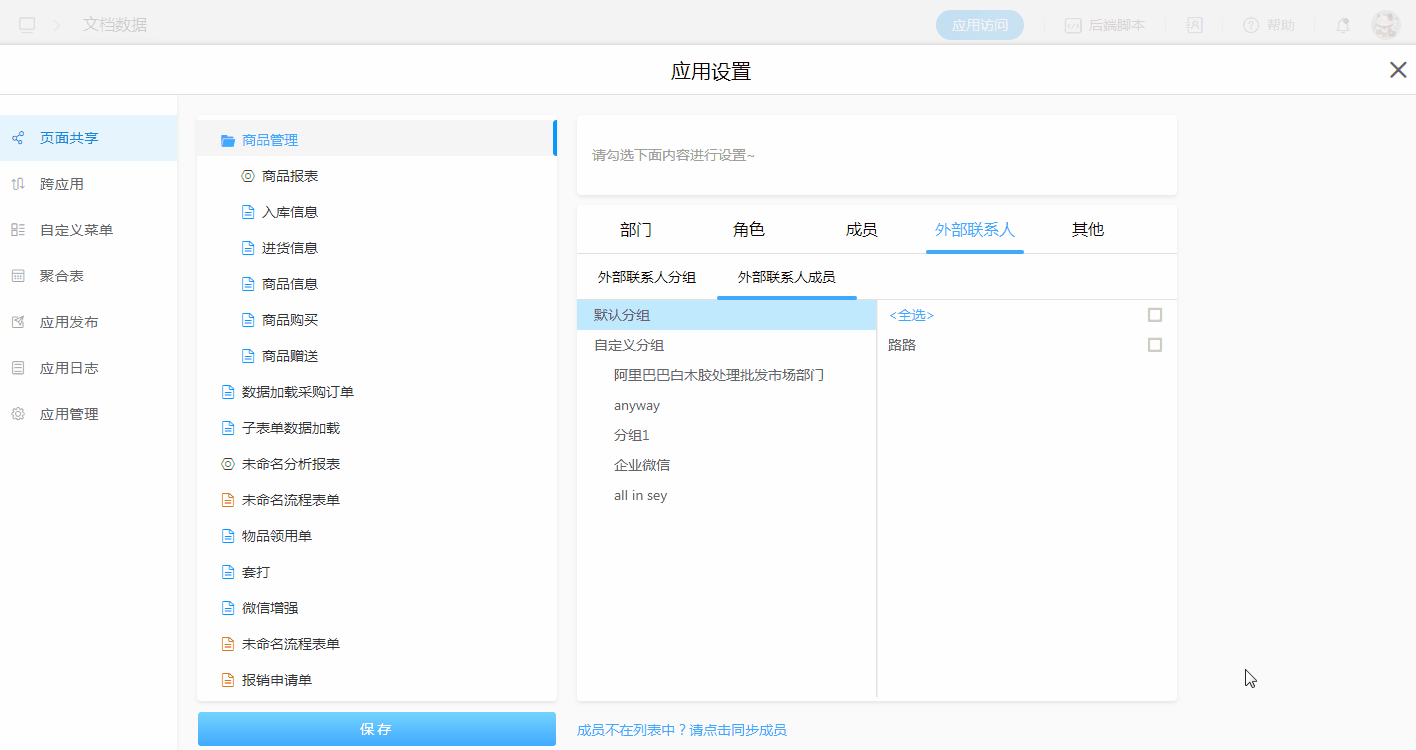Click the 应用发布 publish icon
Viewport: 1416px width, 750px height.
[18, 322]
